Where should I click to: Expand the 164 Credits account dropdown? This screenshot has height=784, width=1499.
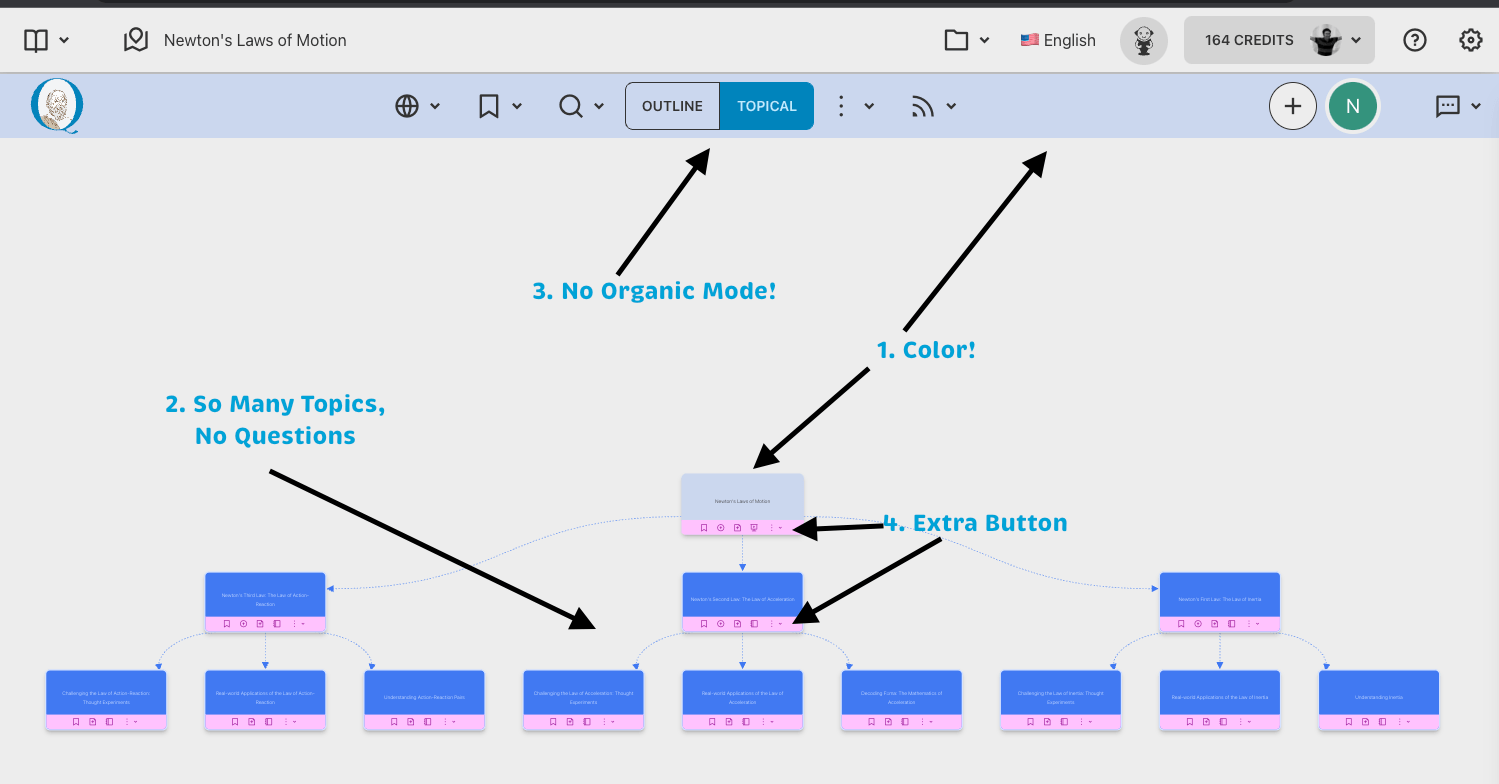coord(1279,40)
